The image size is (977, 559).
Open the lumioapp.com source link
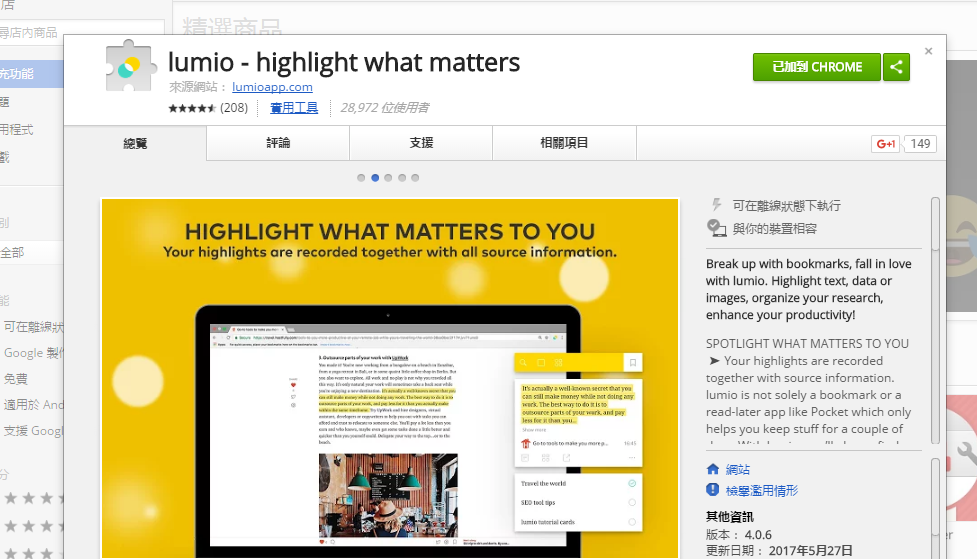[x=272, y=87]
